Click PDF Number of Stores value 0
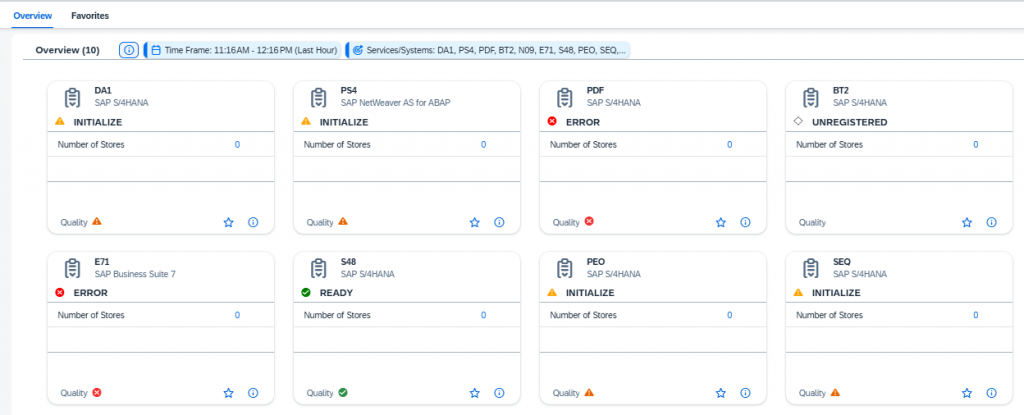The width and height of the screenshot is (1024, 415). click(x=729, y=144)
